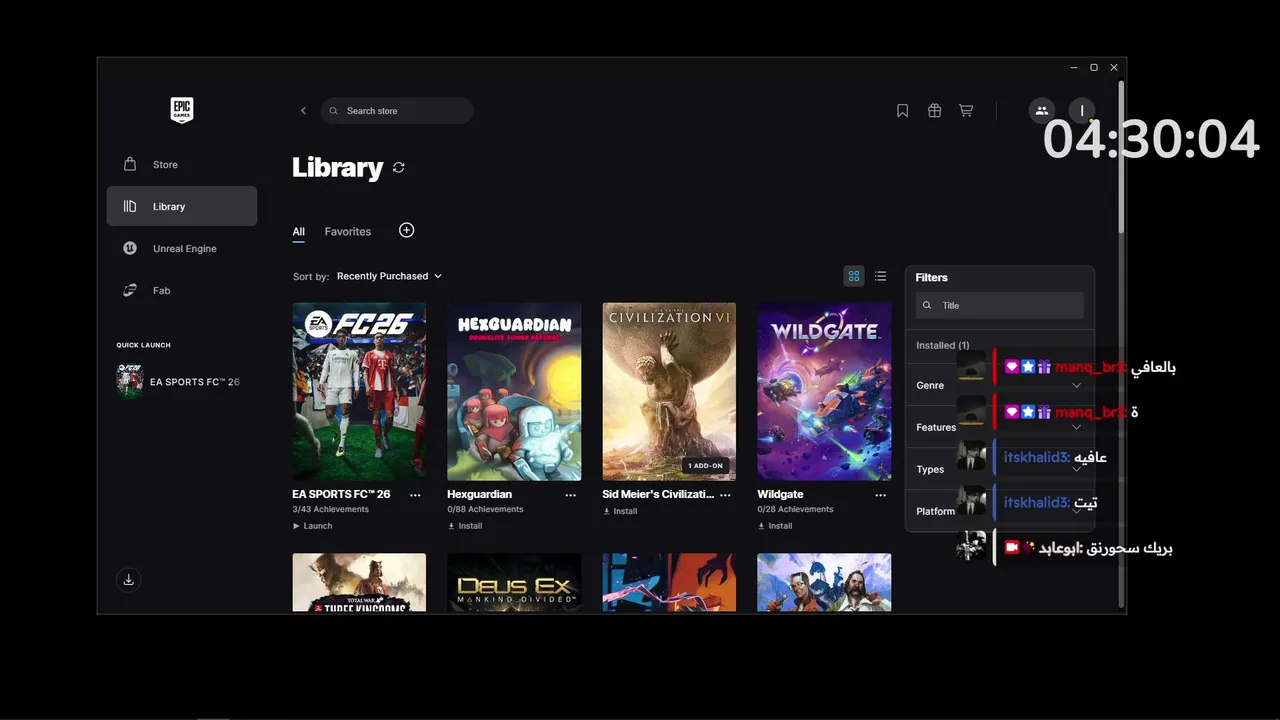The image size is (1280, 720).
Task: Install Hexguardian
Action: (465, 526)
